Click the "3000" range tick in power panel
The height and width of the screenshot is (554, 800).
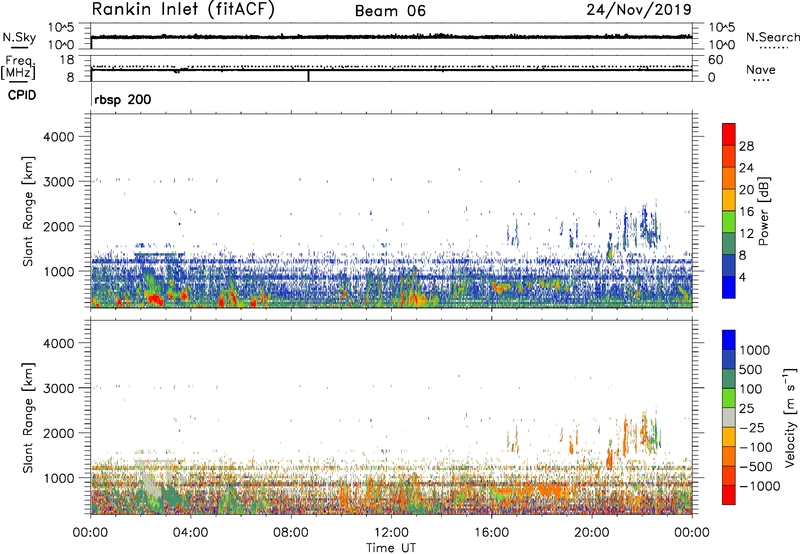[x=59, y=182]
